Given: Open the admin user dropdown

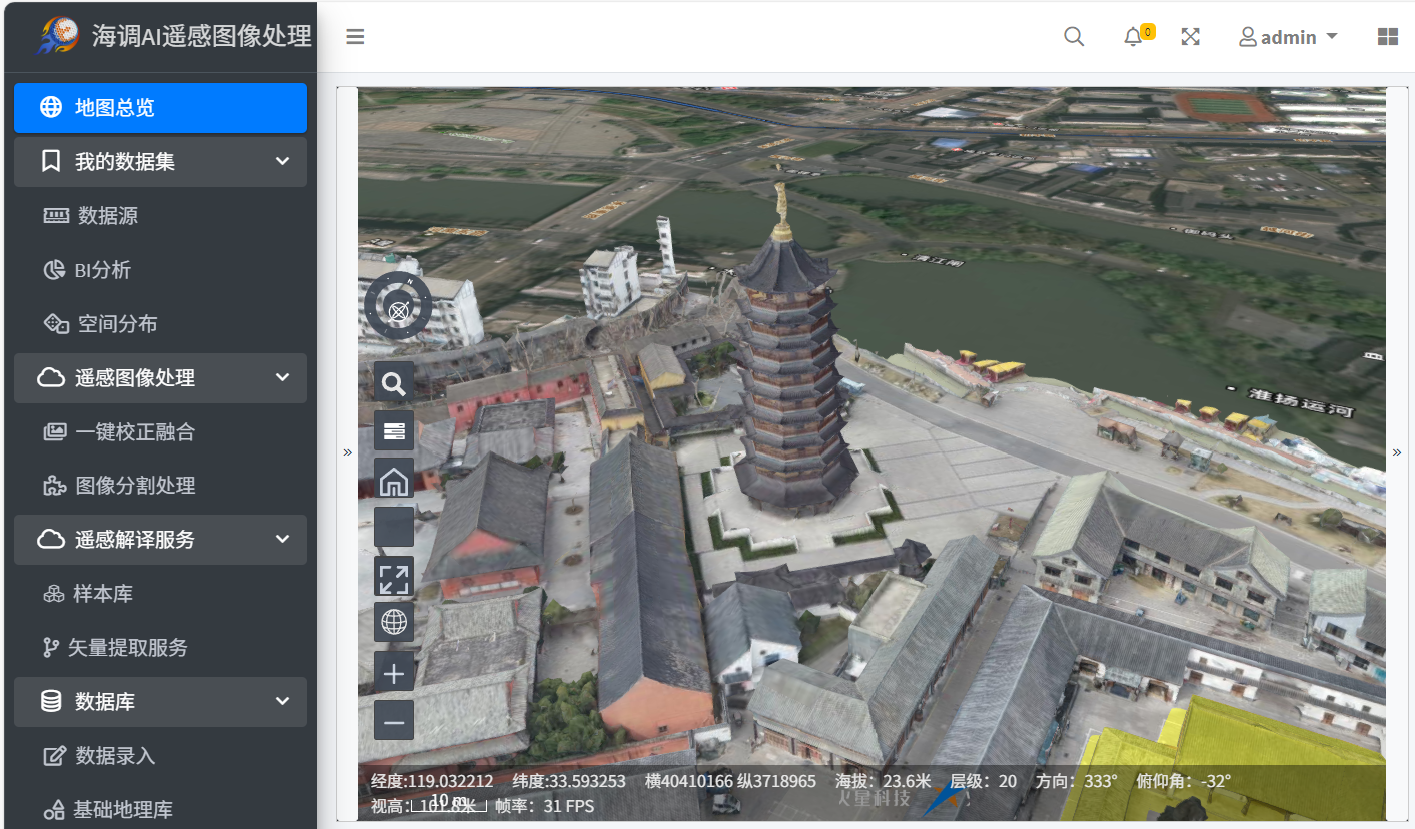Looking at the screenshot, I should point(1288,37).
